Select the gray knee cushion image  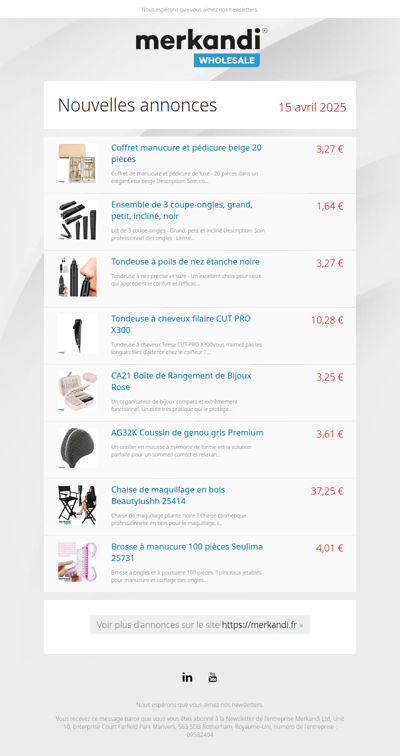tap(78, 448)
